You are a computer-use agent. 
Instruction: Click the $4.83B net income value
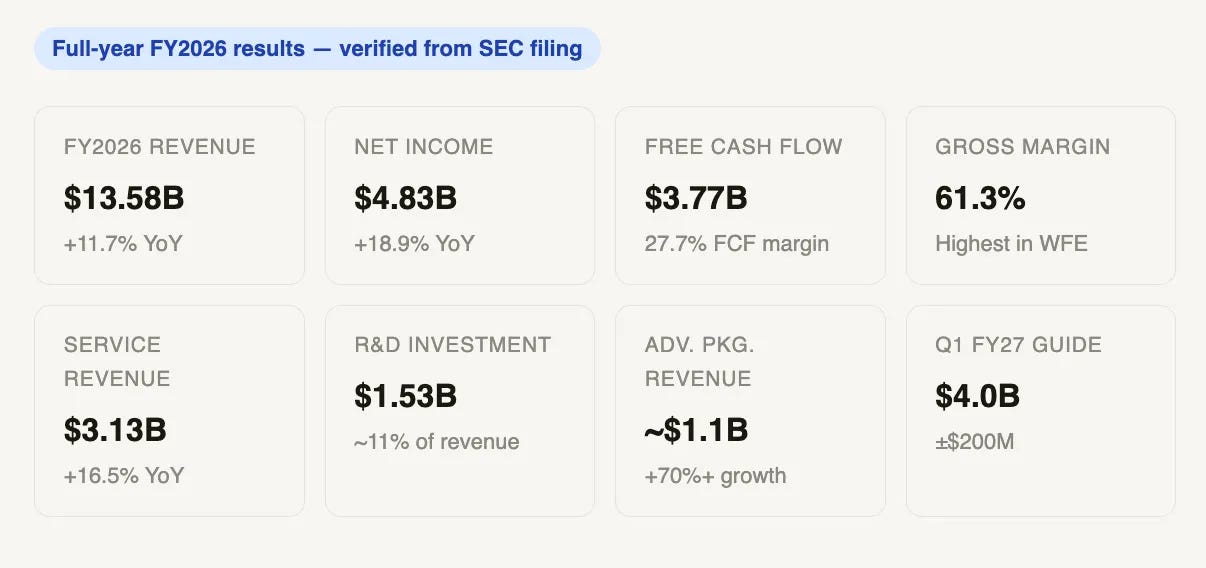click(x=405, y=198)
